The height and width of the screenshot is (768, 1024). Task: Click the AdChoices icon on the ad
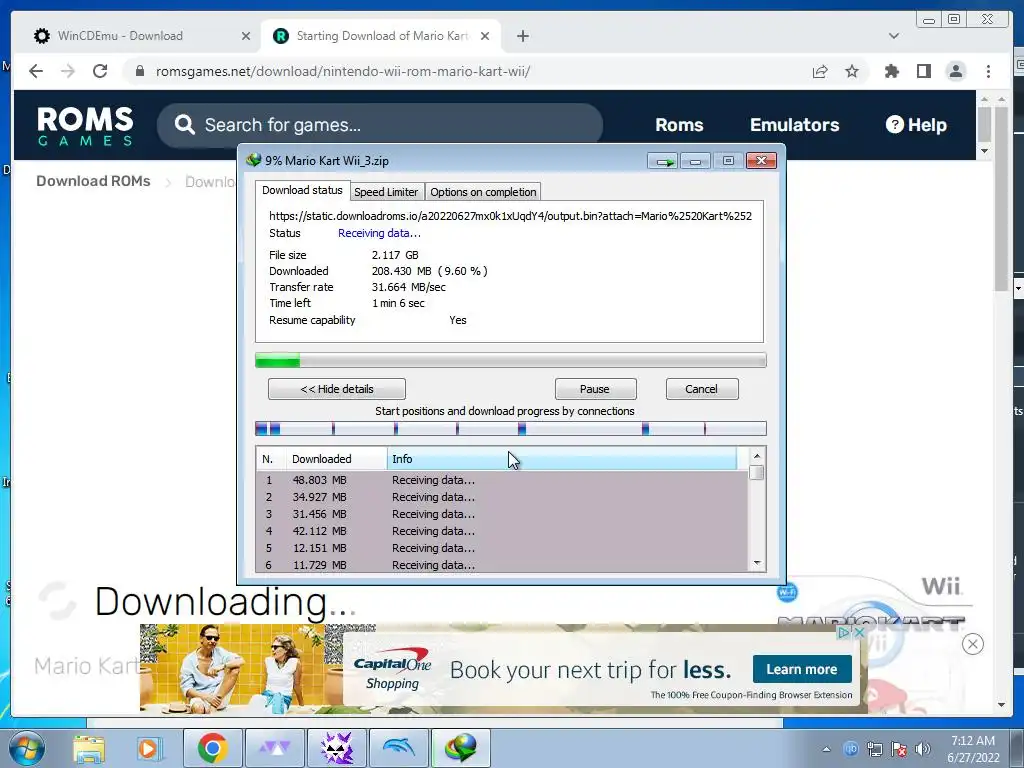pos(844,632)
